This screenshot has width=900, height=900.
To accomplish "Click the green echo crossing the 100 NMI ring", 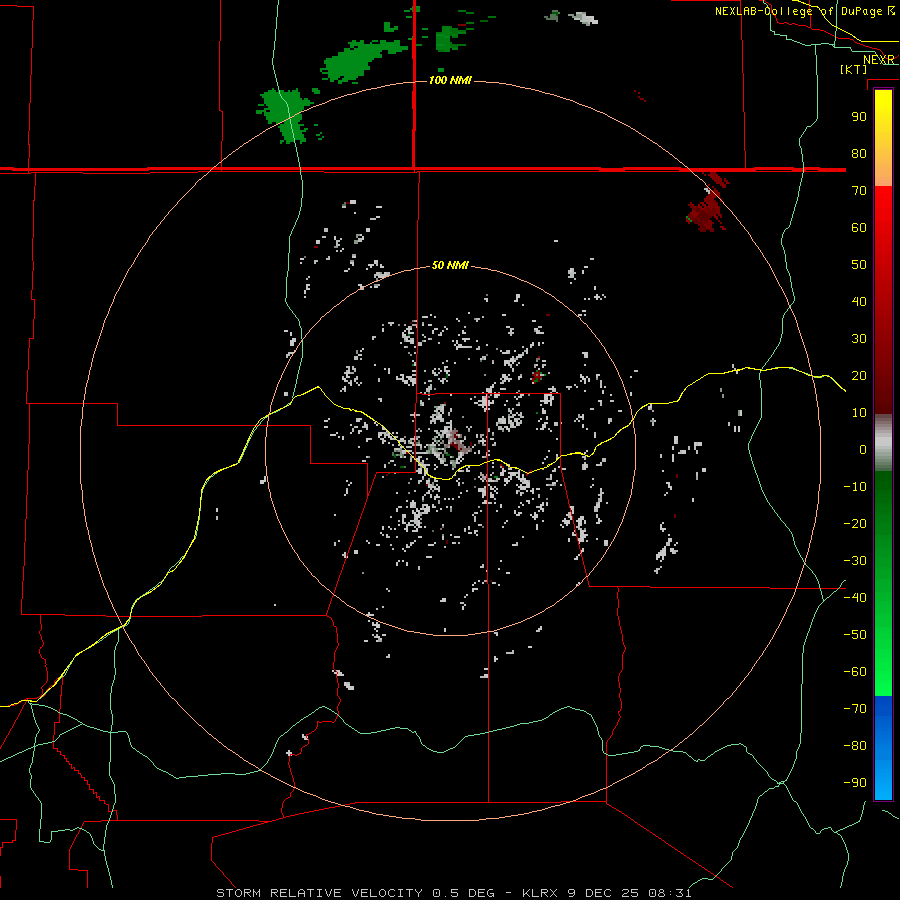I will coord(285,114).
